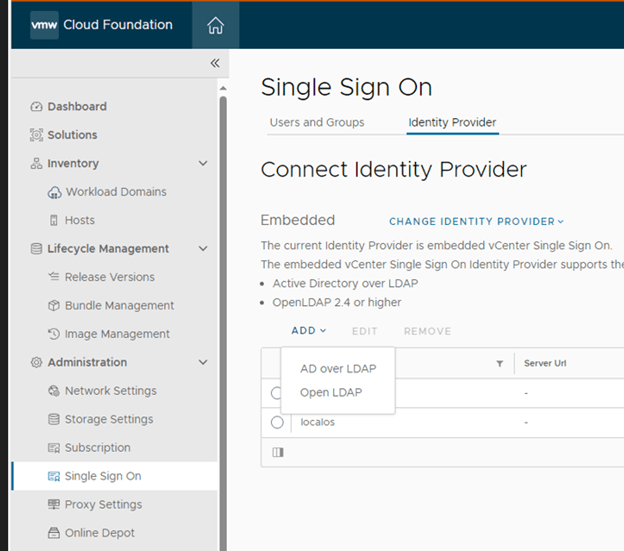Open Network Settings page
624x551 pixels.
click(x=110, y=391)
